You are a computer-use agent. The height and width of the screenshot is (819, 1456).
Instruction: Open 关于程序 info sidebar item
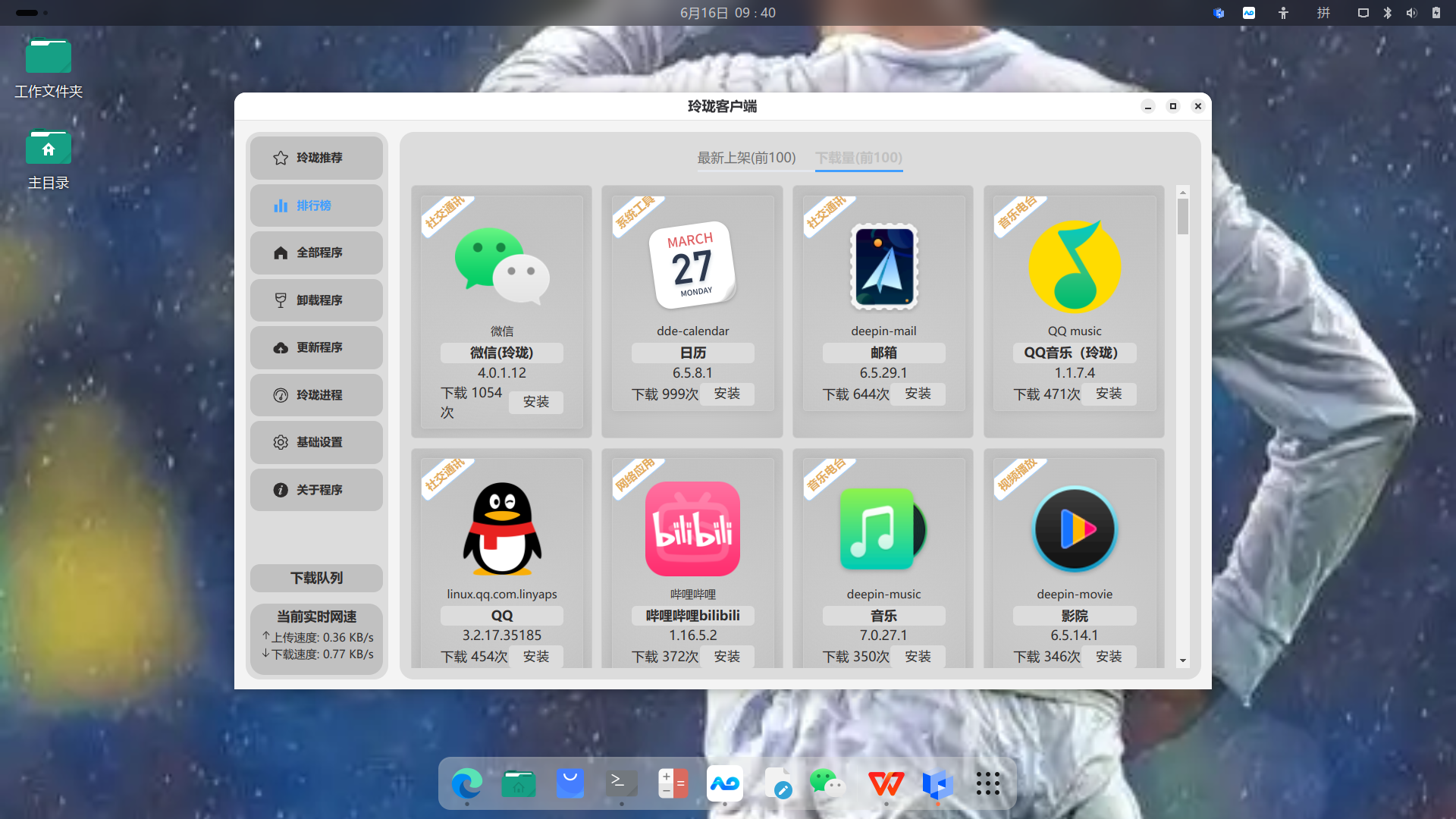(x=316, y=490)
